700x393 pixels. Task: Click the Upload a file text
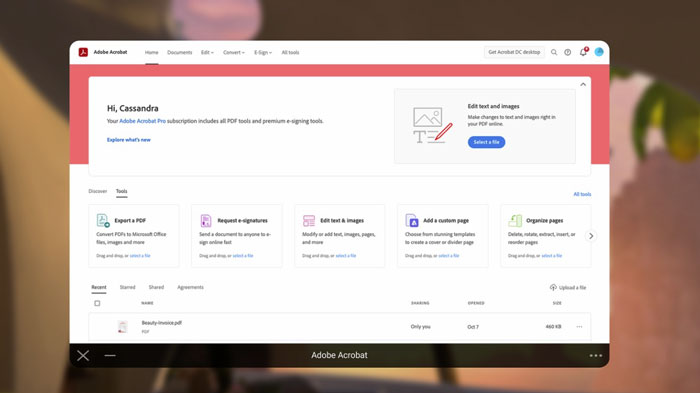[572, 288]
